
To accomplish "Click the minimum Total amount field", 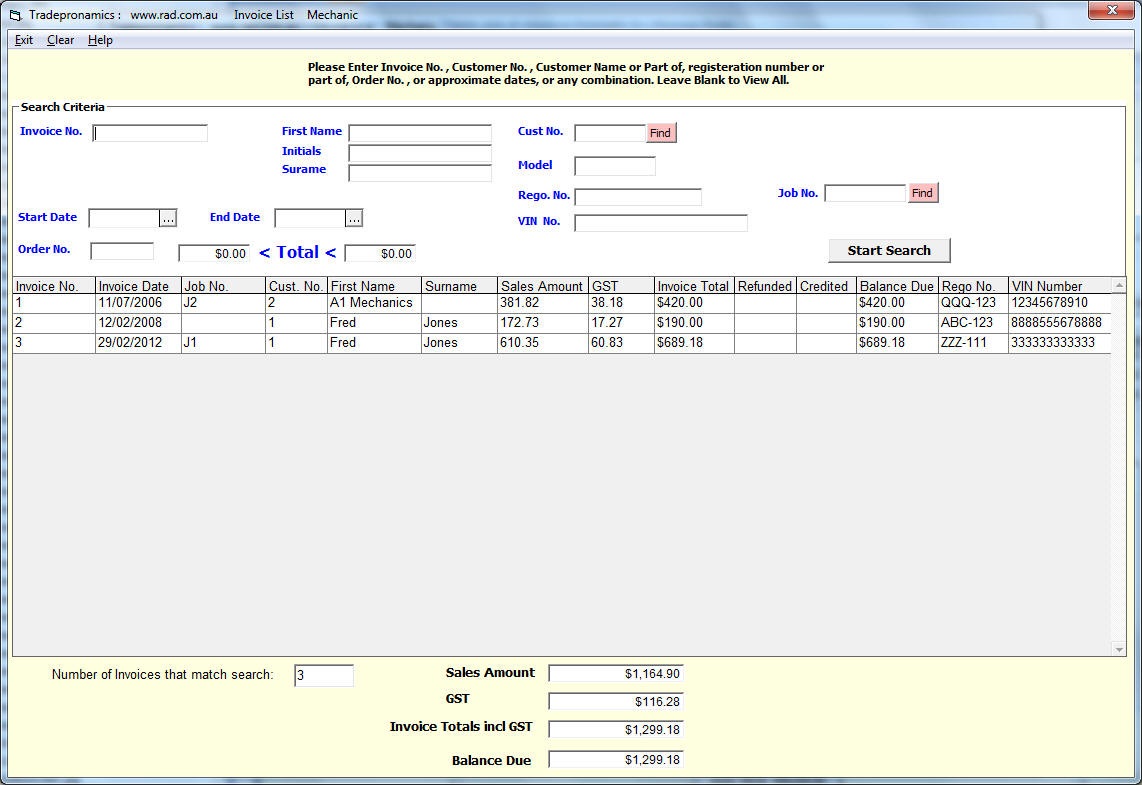I will click(x=214, y=253).
